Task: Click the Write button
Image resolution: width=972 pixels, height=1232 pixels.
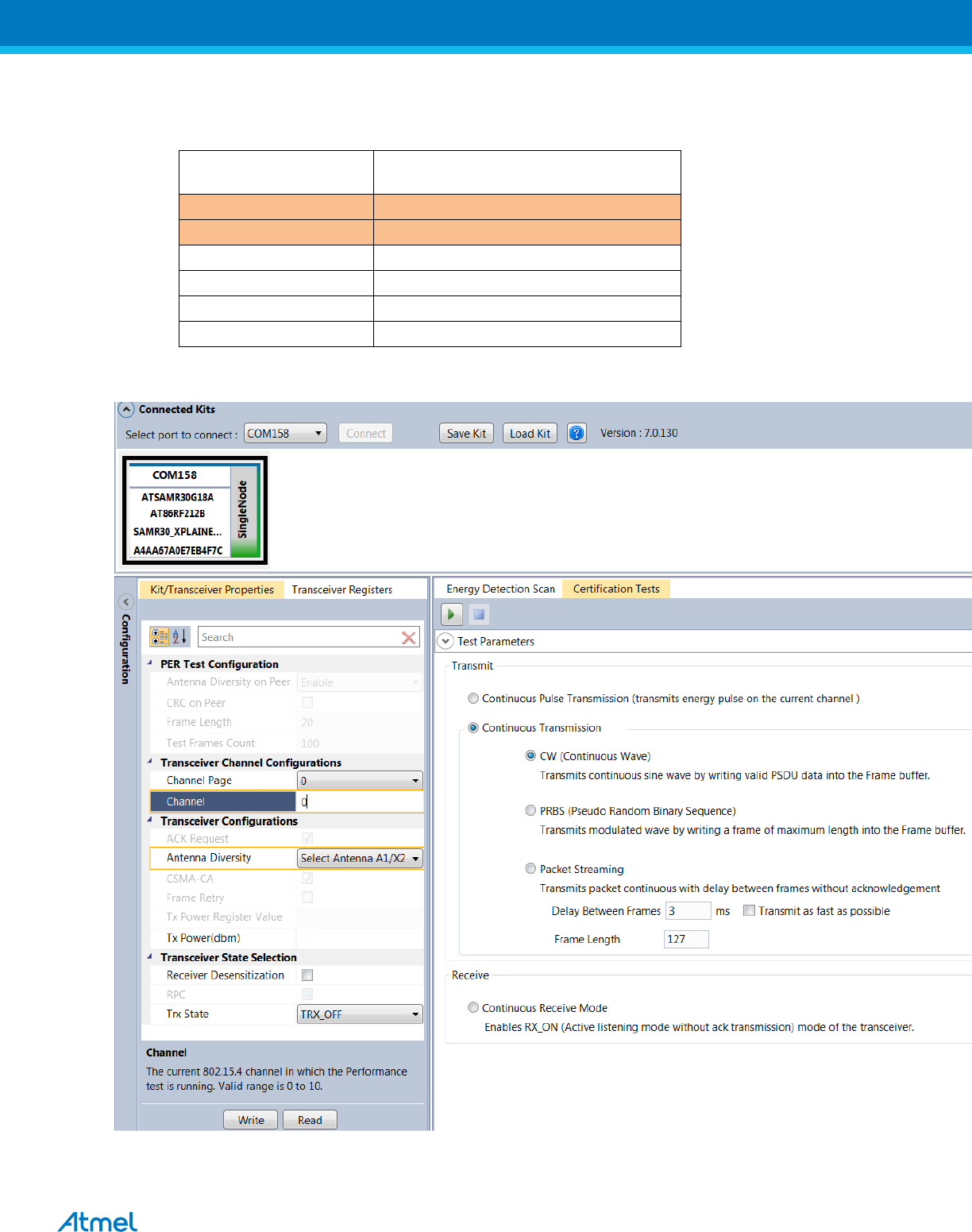Action: coord(251,1120)
